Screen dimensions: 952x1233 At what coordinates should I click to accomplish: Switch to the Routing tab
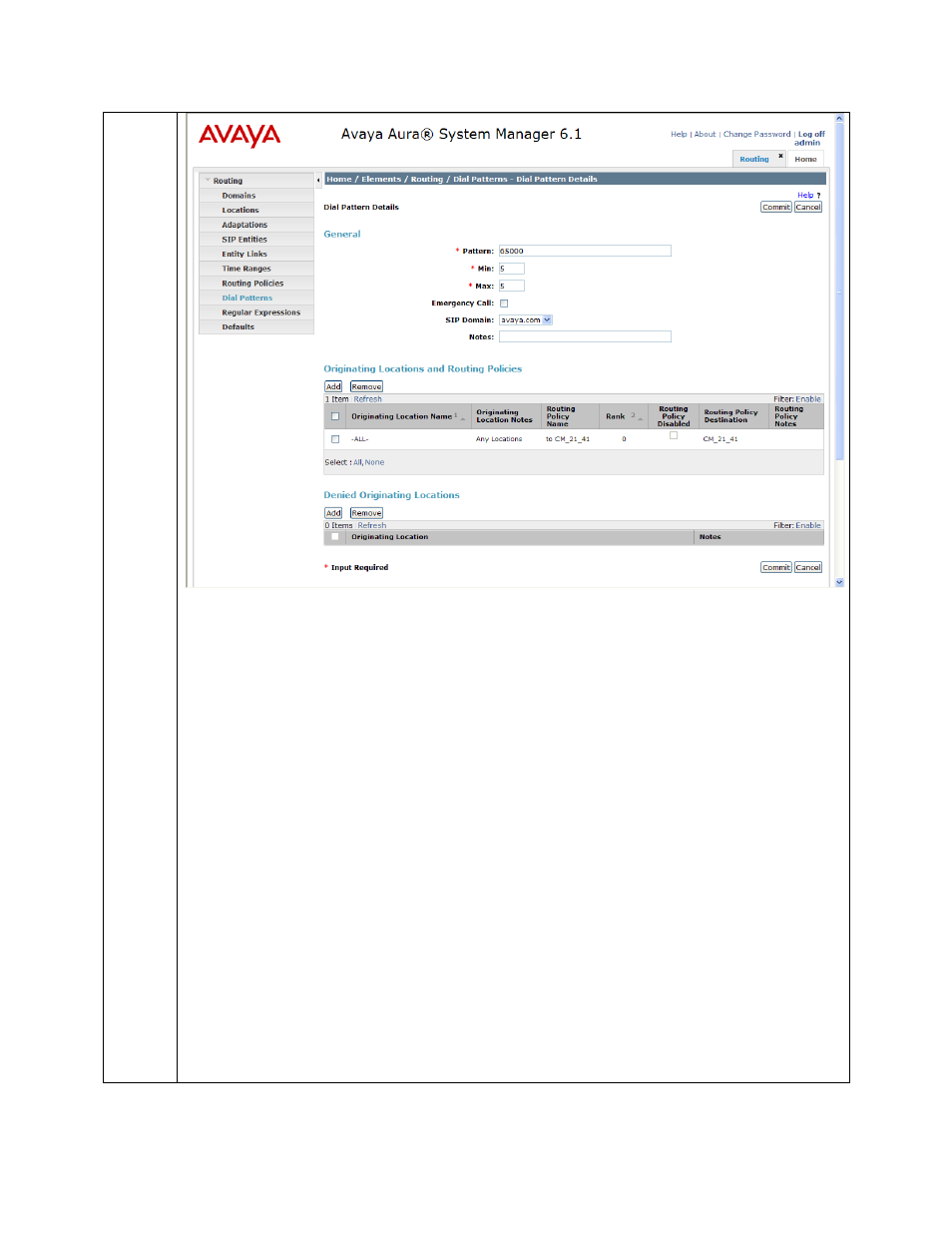[754, 160]
